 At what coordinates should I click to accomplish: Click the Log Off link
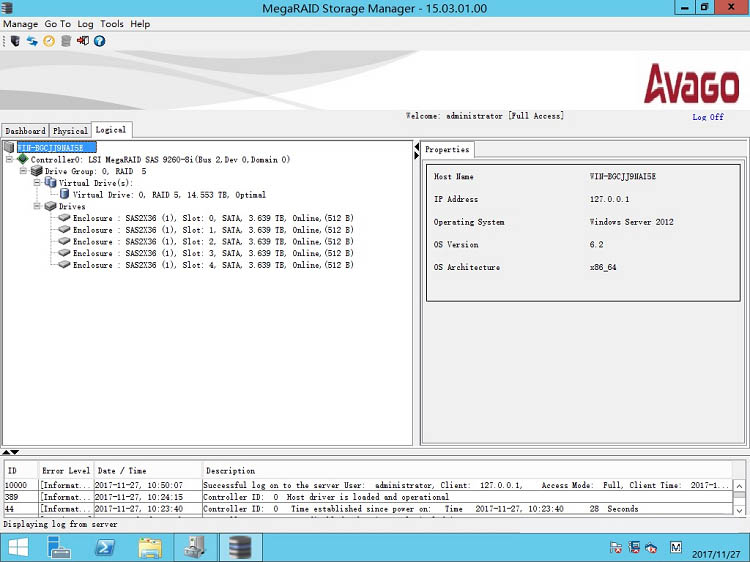pos(708,117)
